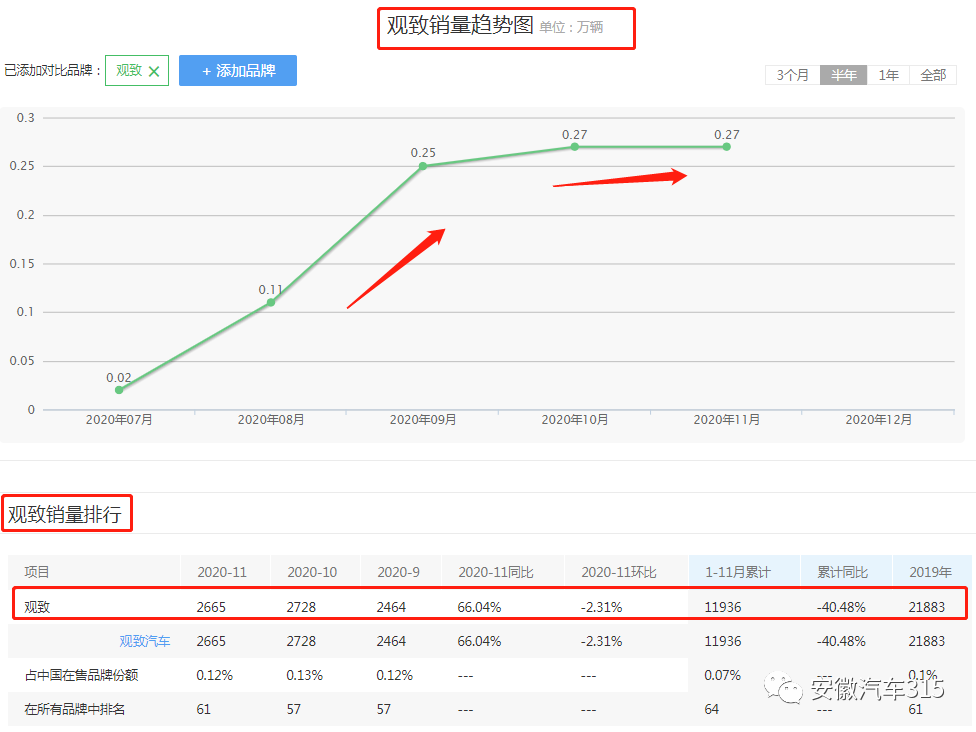Click the 观致销量趋势图 chart title
The image size is (976, 732).
click(x=460, y=26)
